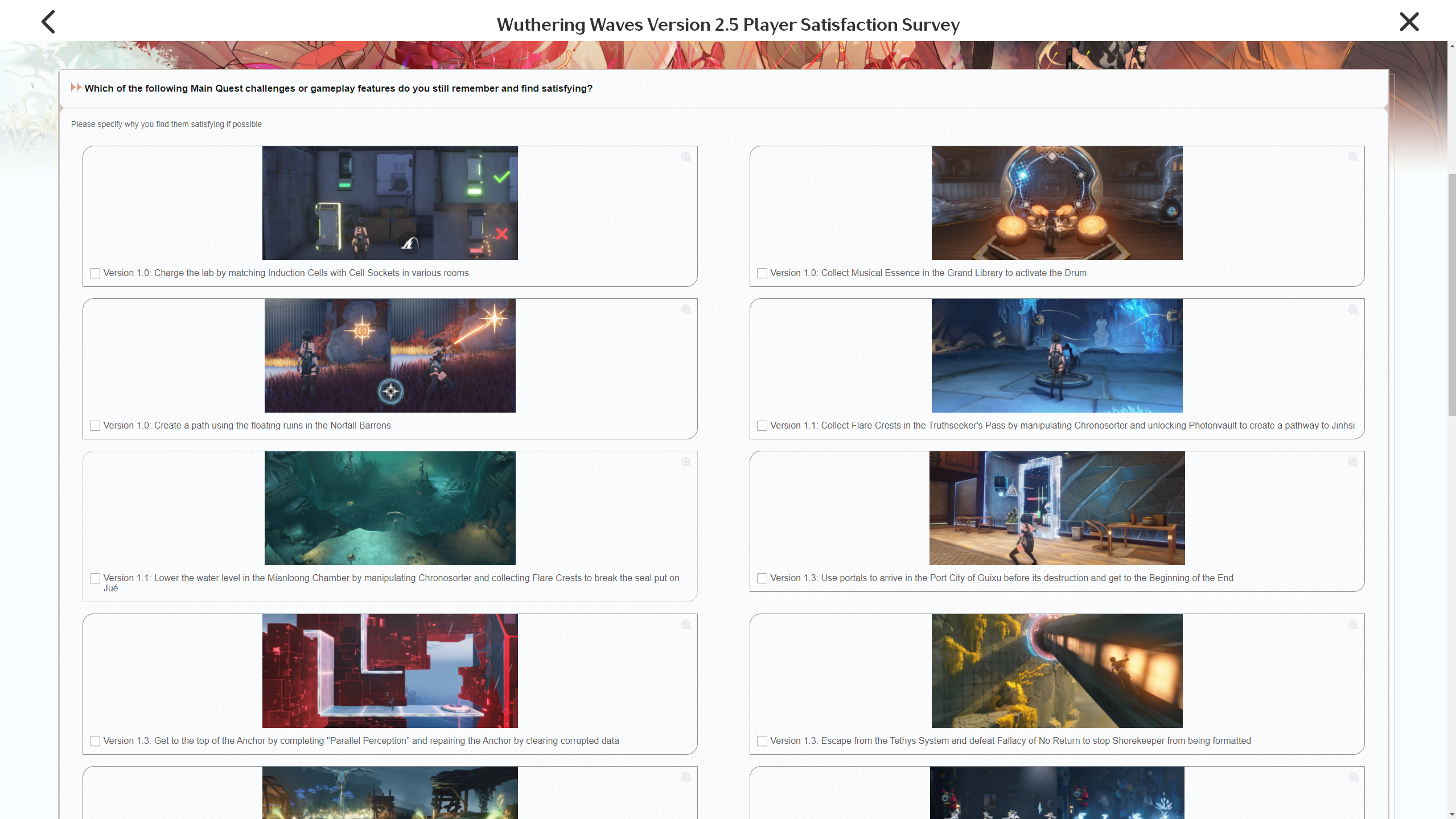Click the back arrow icon
Viewport: 1456px width, 819px height.
[x=48, y=22]
